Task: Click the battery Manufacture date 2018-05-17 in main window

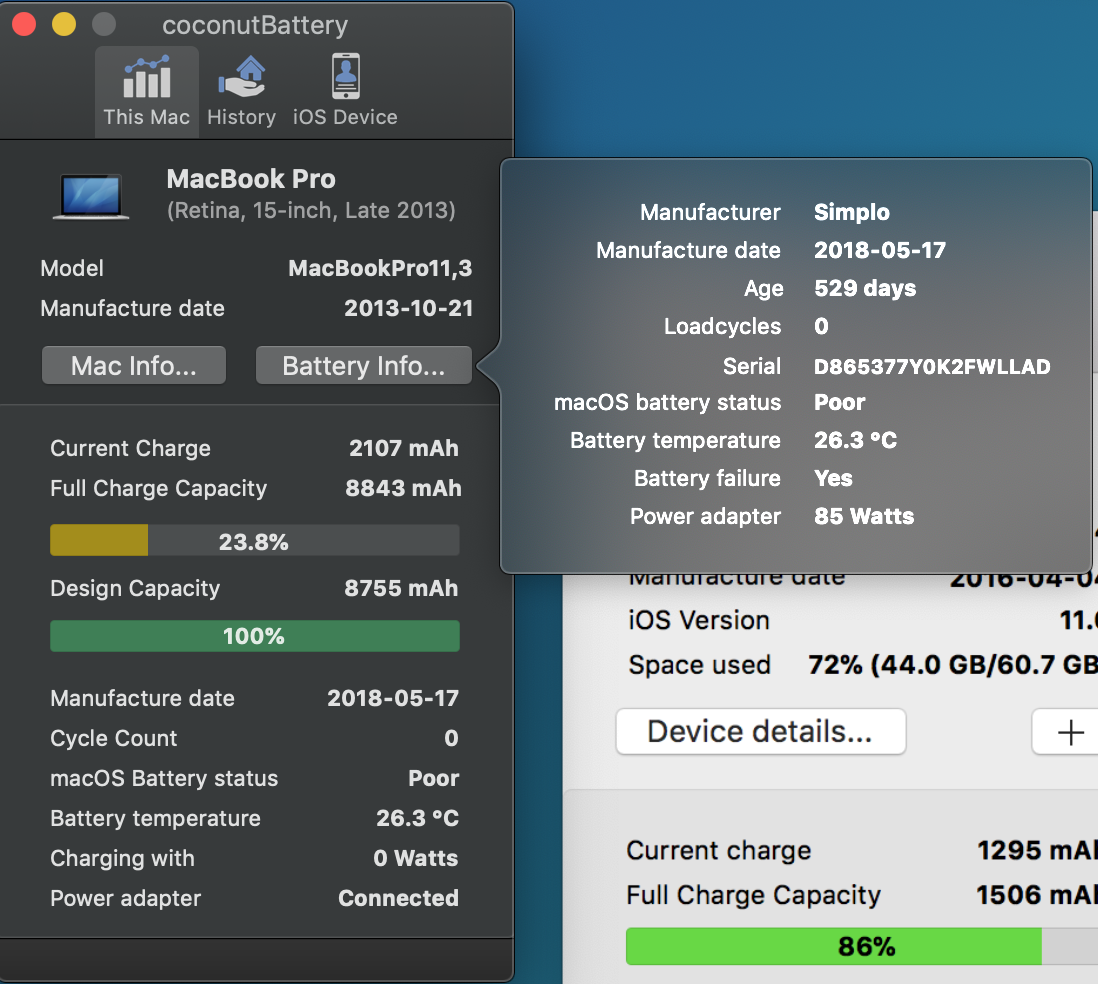Action: [x=393, y=698]
